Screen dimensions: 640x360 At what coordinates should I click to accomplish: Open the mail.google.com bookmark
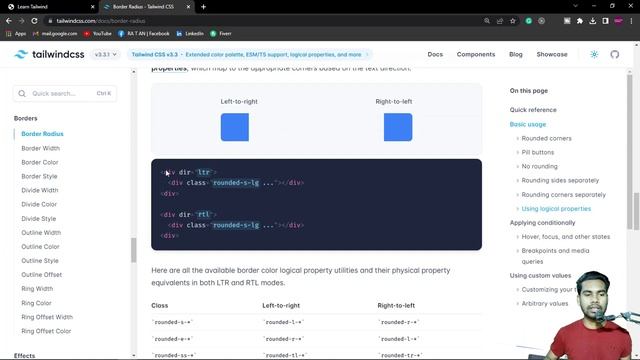tap(55, 33)
